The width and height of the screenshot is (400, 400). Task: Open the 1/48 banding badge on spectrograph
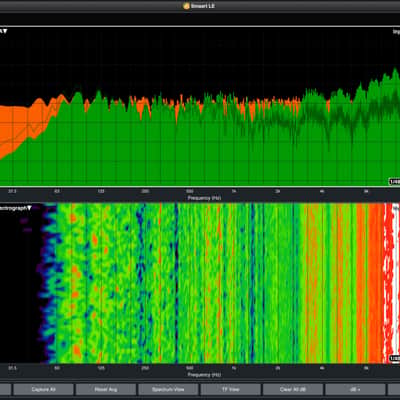(394, 359)
